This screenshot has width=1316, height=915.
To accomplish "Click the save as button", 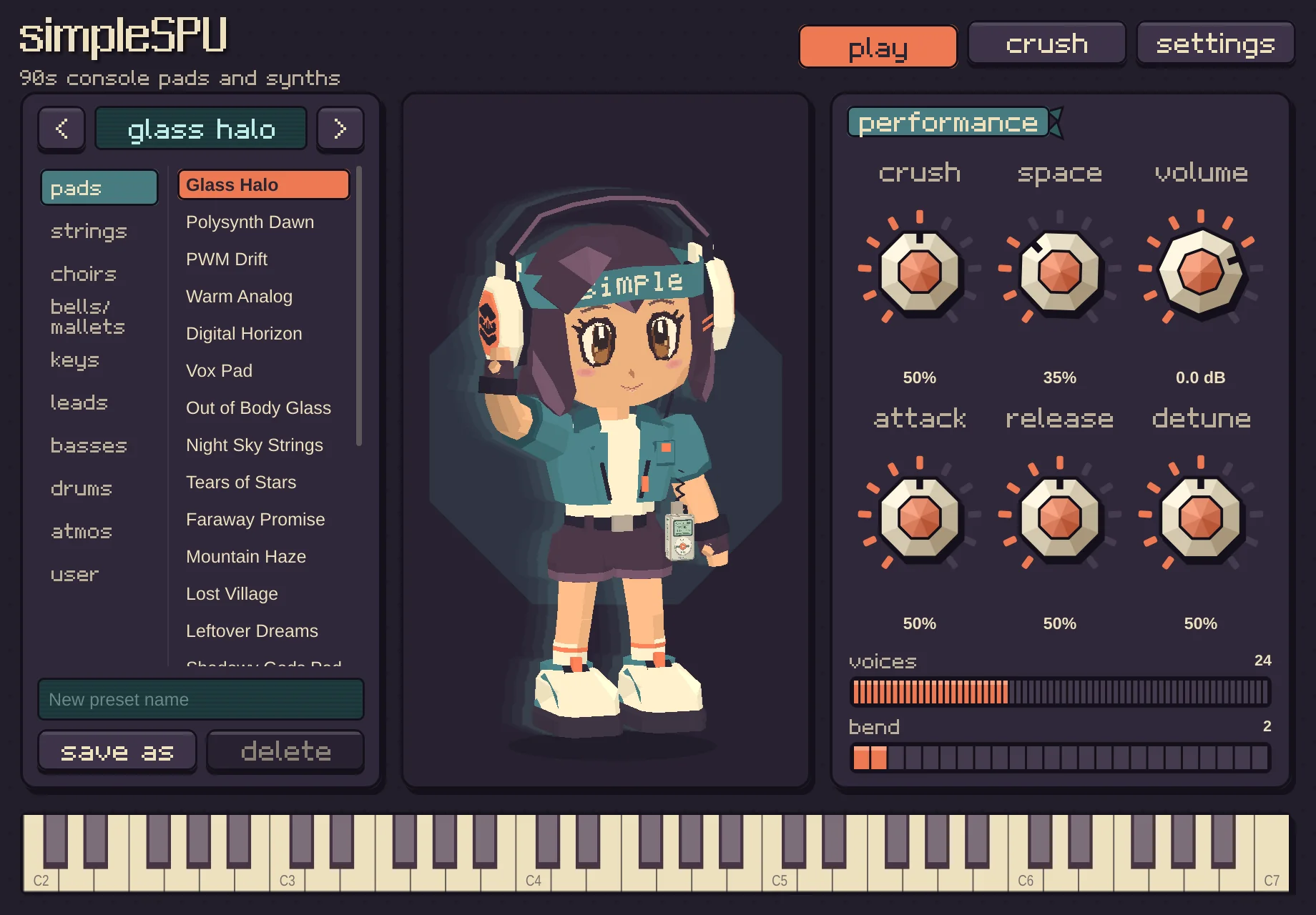I will coord(117,751).
